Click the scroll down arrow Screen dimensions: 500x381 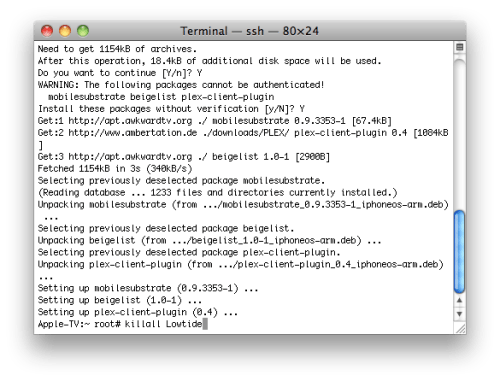coord(459,314)
